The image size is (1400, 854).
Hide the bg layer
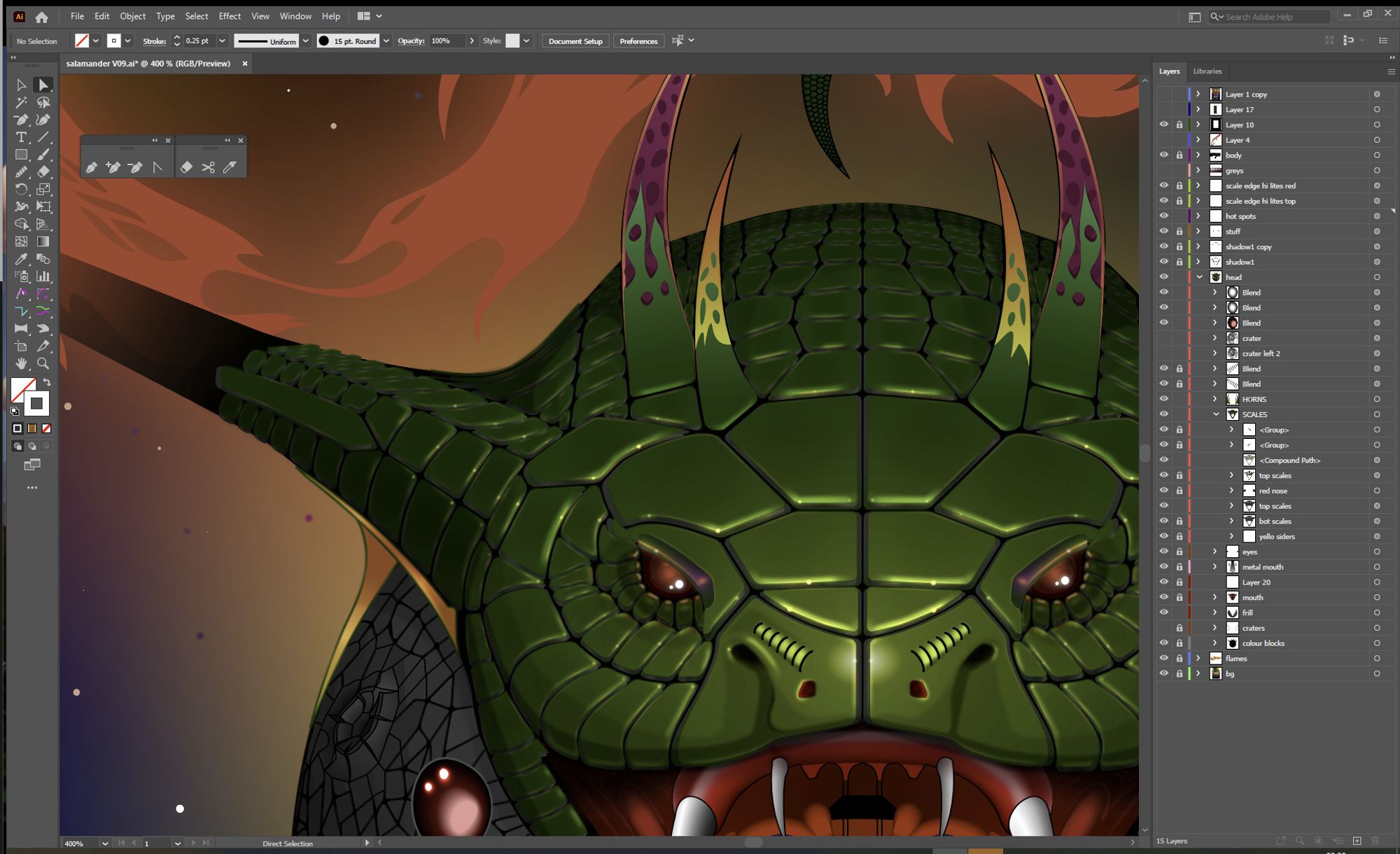(1163, 673)
